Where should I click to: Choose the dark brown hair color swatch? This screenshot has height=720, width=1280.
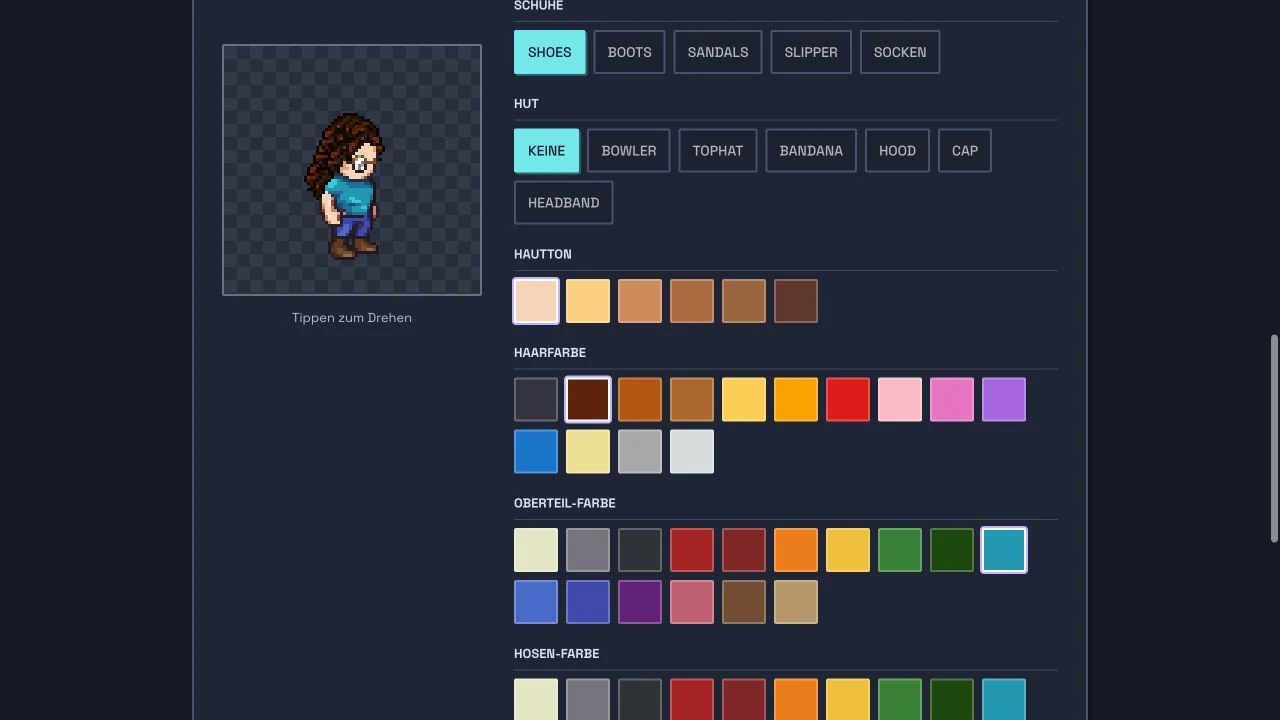coord(588,400)
